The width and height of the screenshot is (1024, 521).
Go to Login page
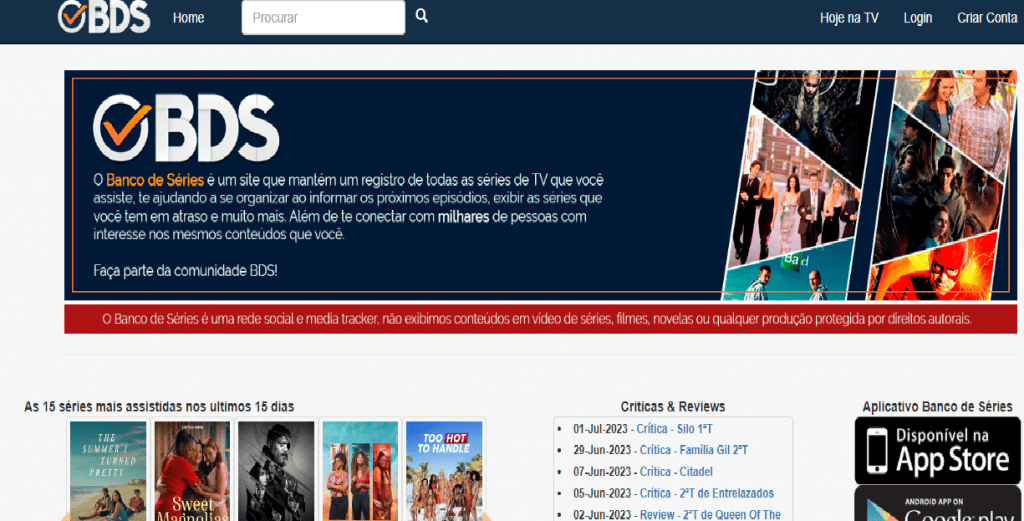point(918,18)
